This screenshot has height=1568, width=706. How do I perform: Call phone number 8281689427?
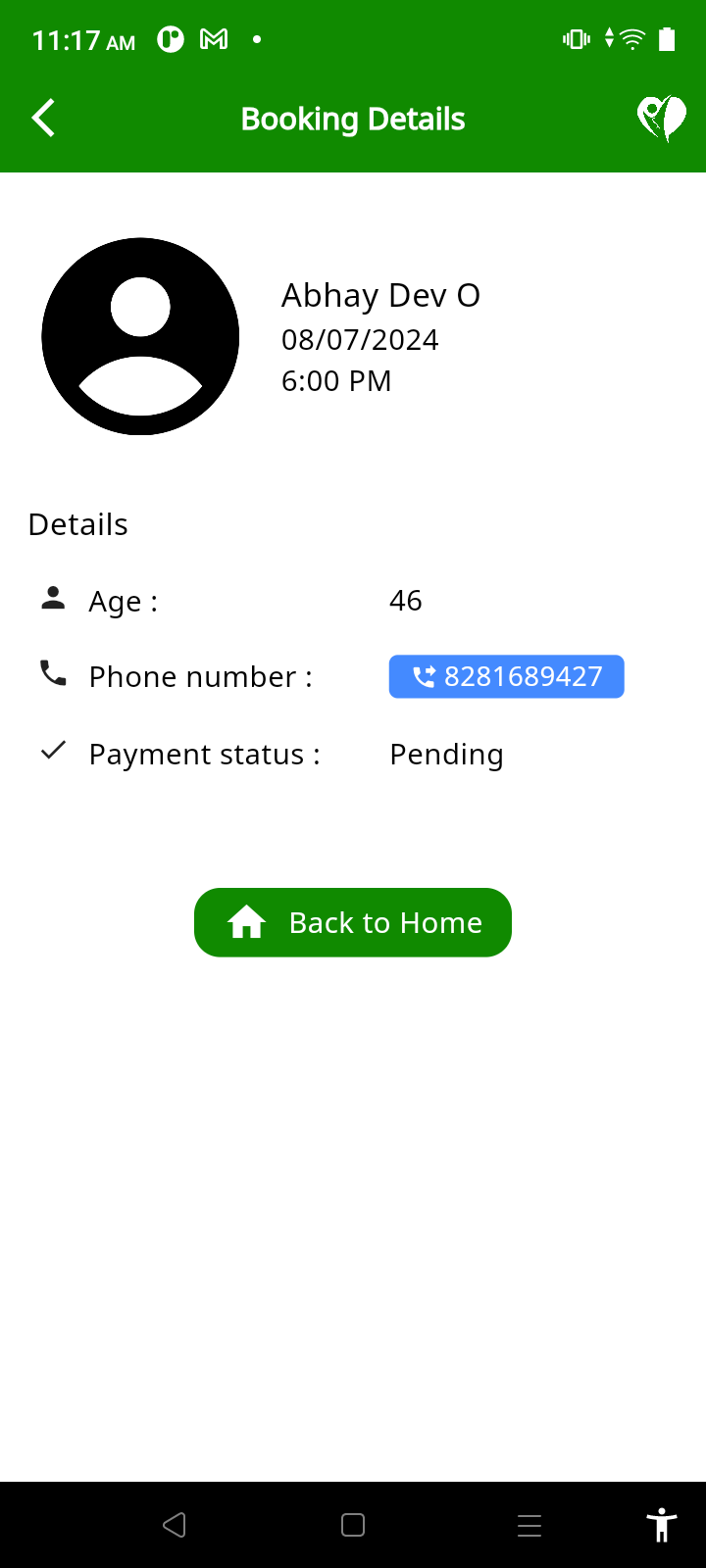click(x=506, y=676)
